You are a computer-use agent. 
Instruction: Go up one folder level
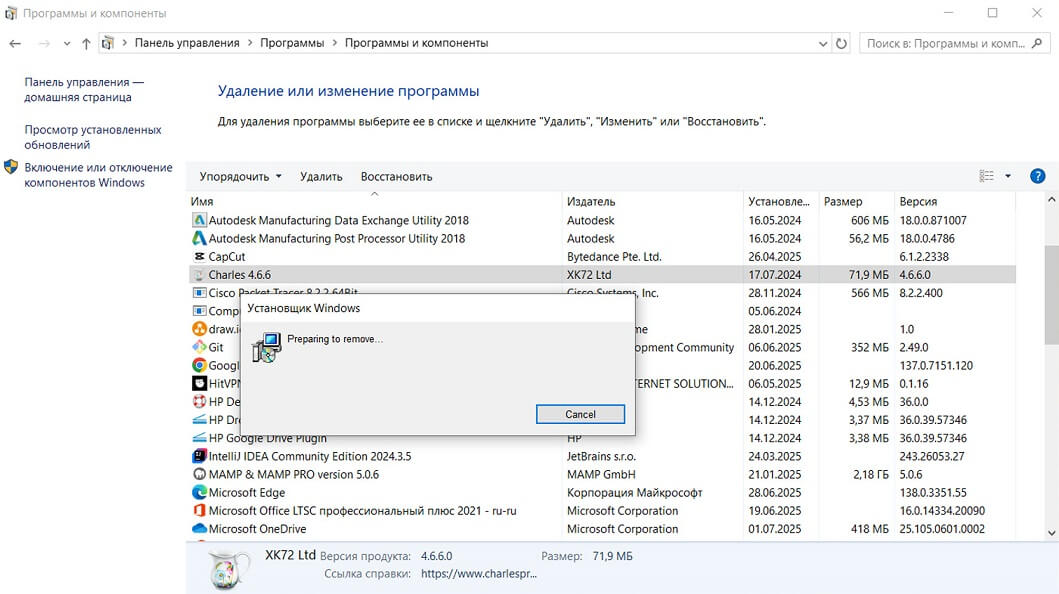tap(86, 43)
